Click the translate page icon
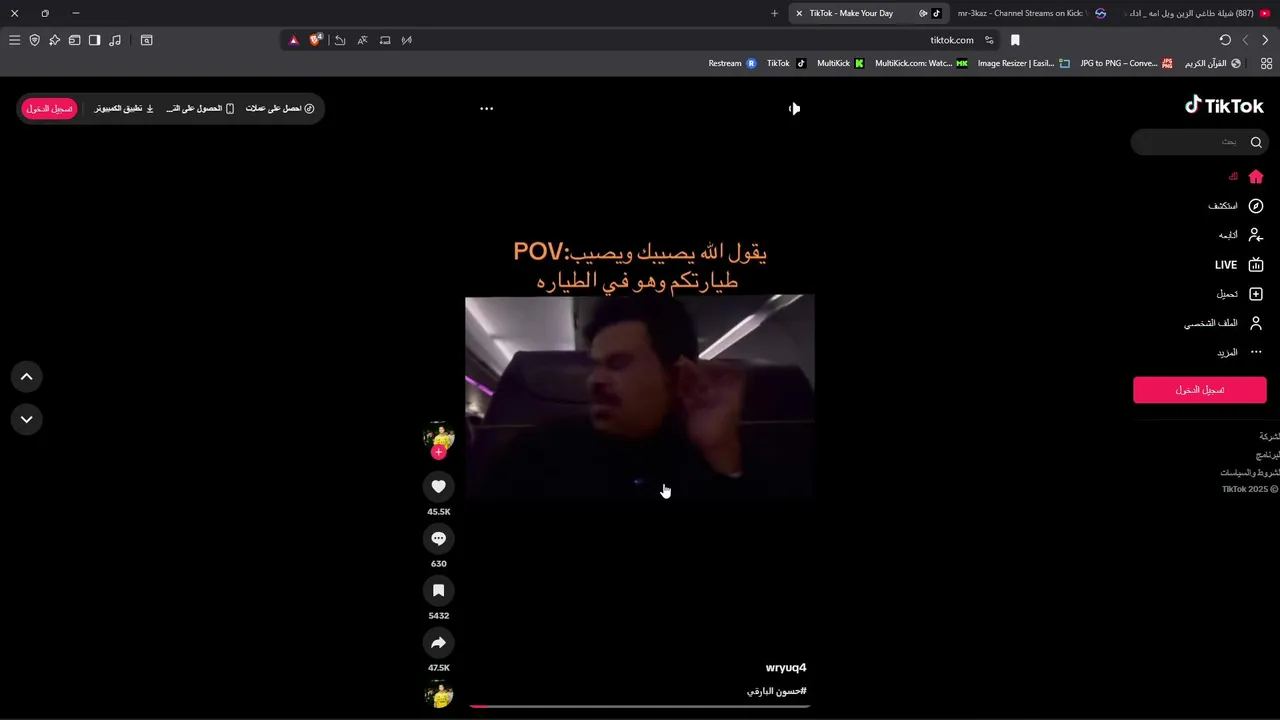This screenshot has width=1280, height=720. 362,40
